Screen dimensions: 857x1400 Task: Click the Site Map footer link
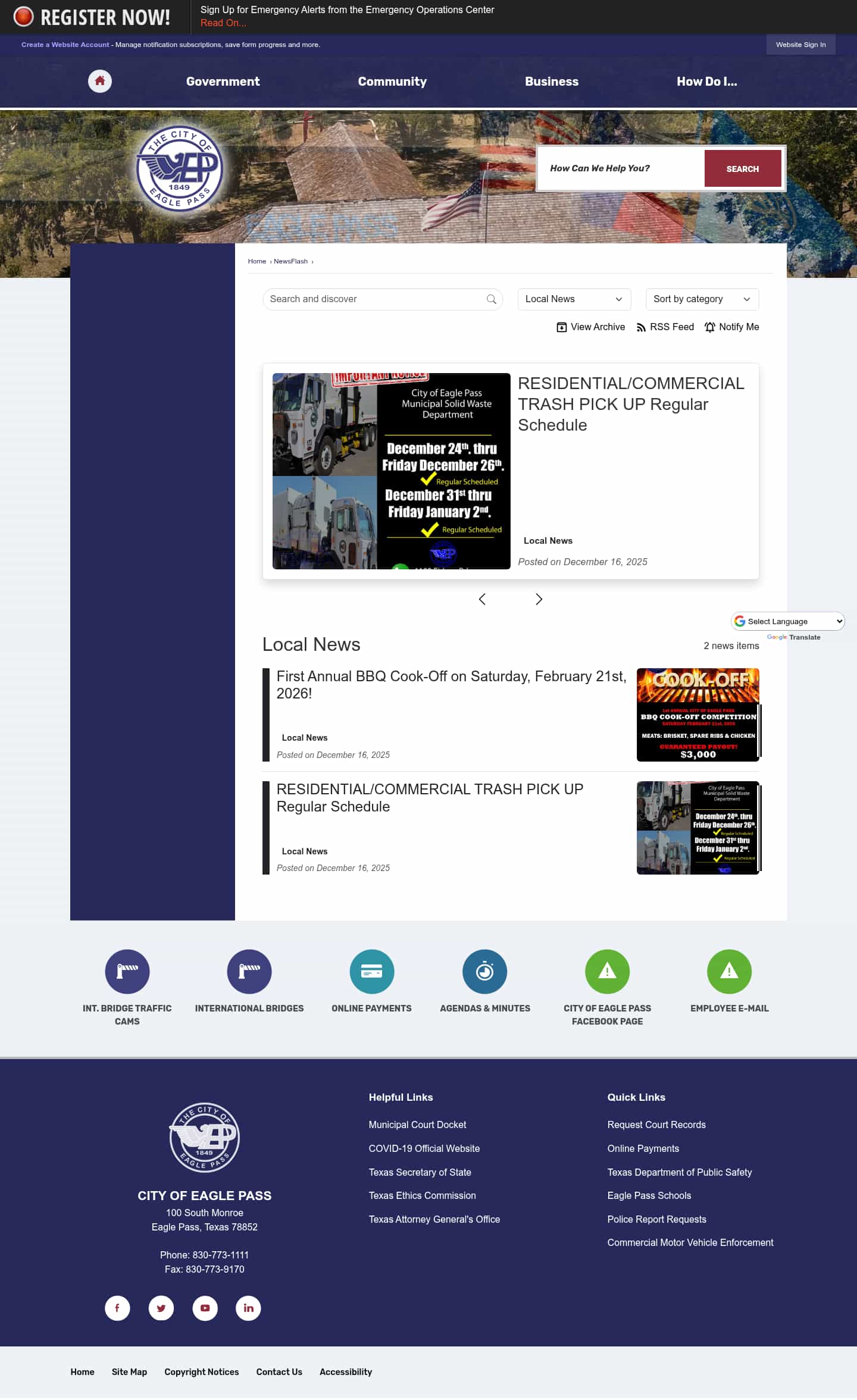129,1371
